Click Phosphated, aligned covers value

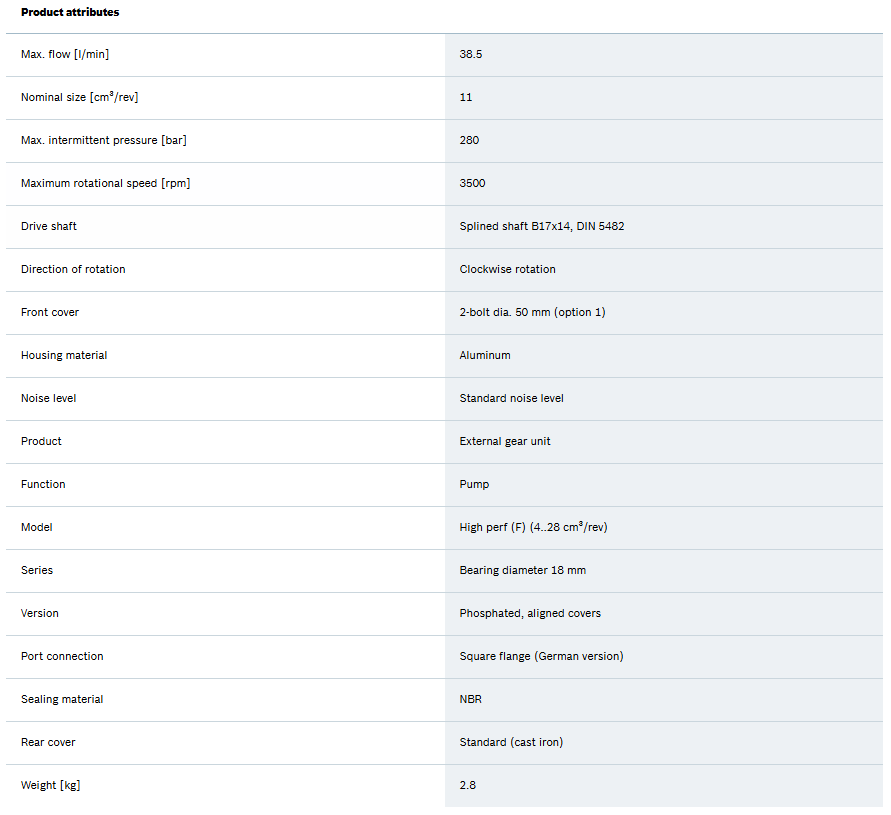530,613
